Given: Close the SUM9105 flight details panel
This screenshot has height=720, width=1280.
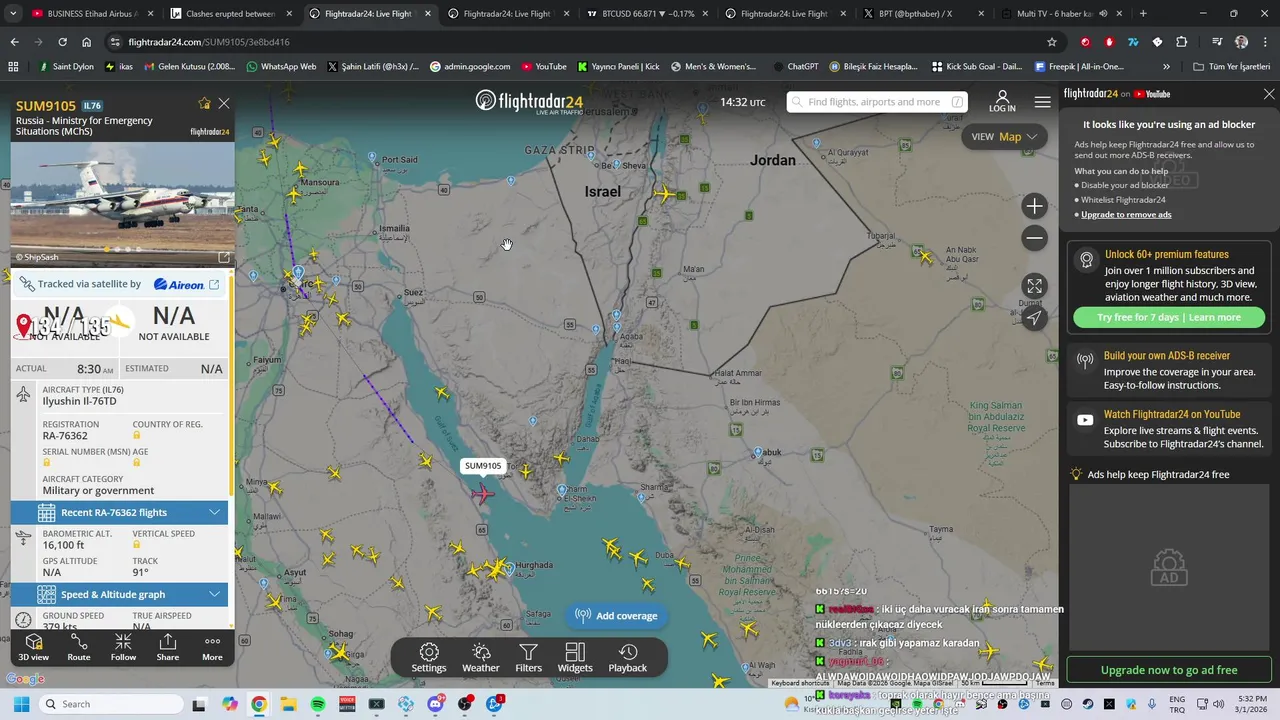Looking at the screenshot, I should click(224, 103).
